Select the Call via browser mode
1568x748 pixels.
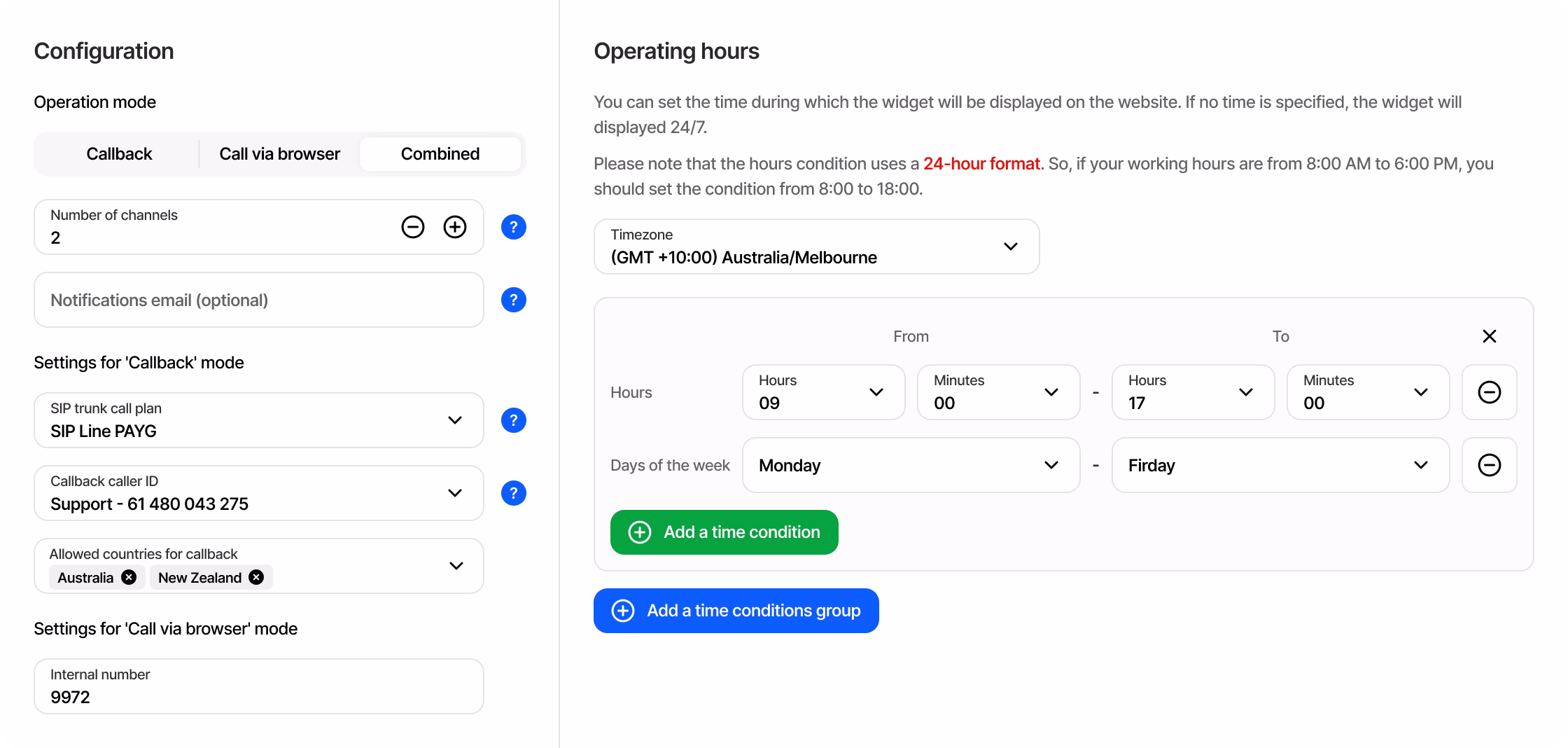pos(280,154)
